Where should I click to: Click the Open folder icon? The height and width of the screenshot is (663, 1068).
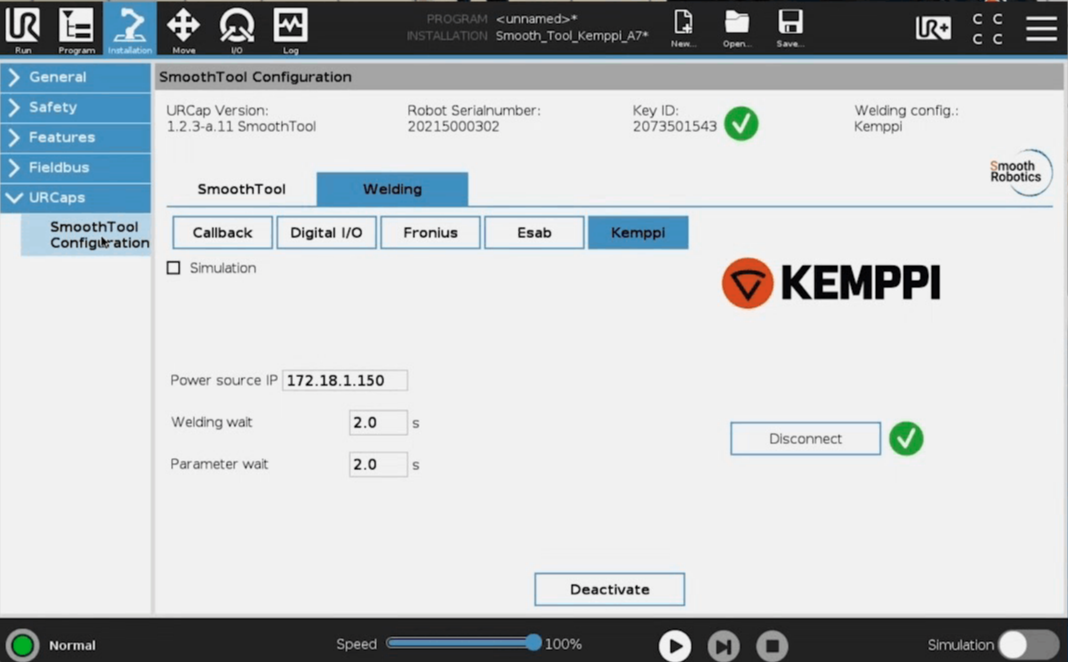736,28
